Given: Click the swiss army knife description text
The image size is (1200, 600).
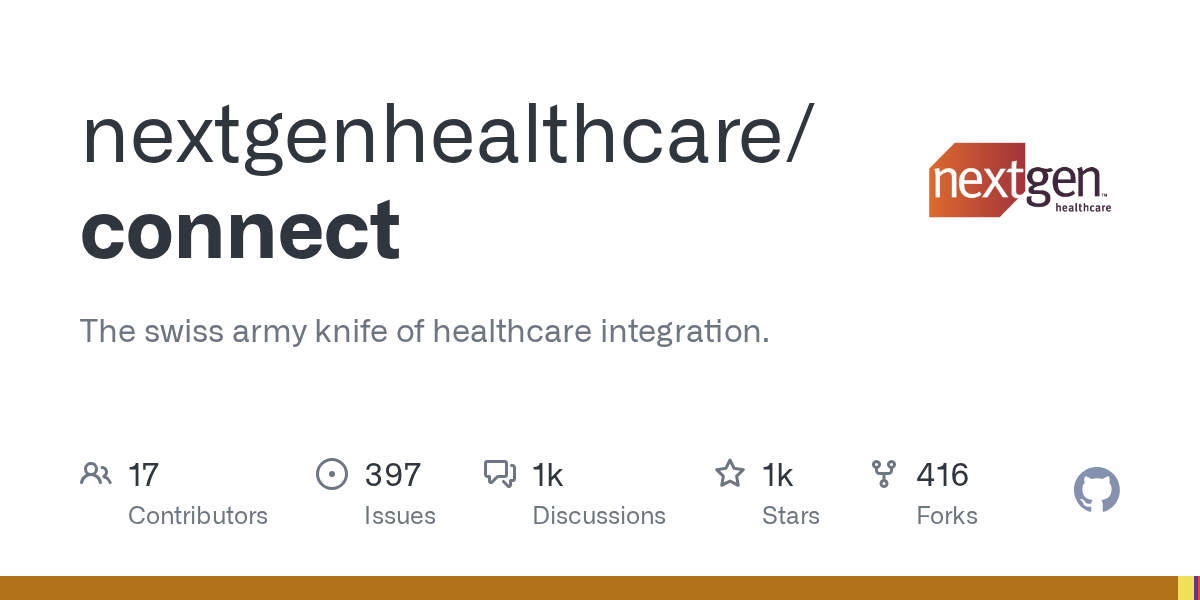Looking at the screenshot, I should tap(424, 331).
